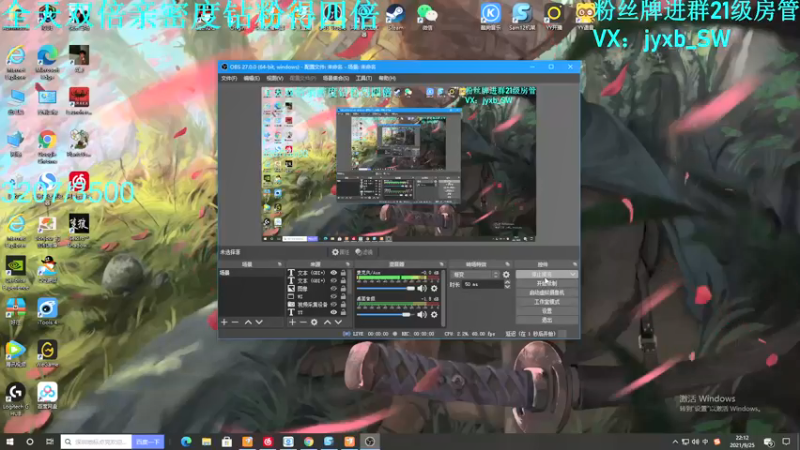This screenshot has width=800, height=450.
Task: Move the selected source up in Sources
Action: point(327,322)
